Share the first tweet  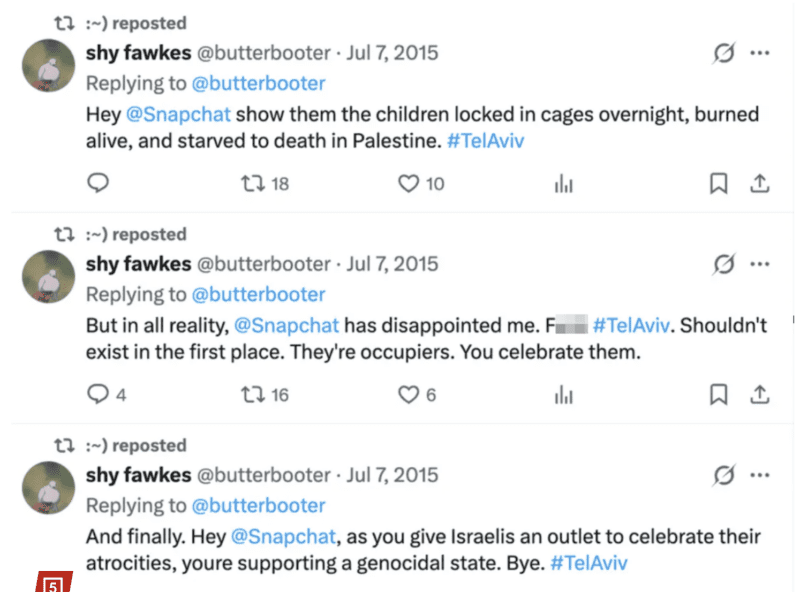(760, 183)
